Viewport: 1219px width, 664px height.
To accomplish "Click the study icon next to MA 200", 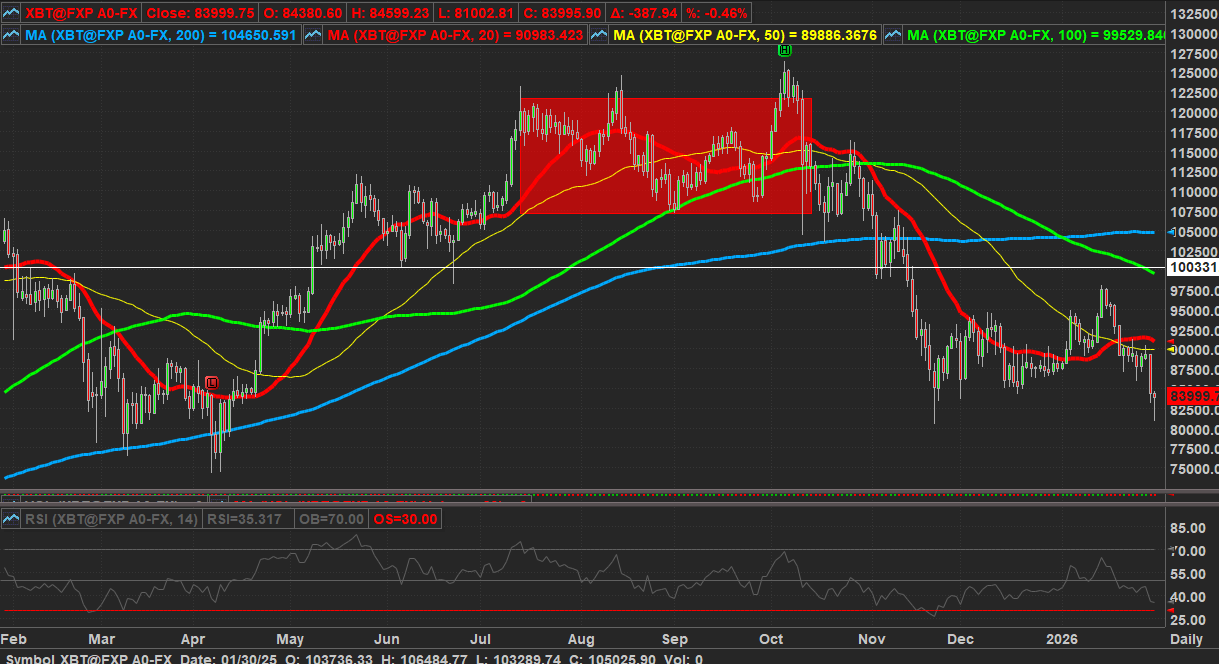I will pos(11,35).
